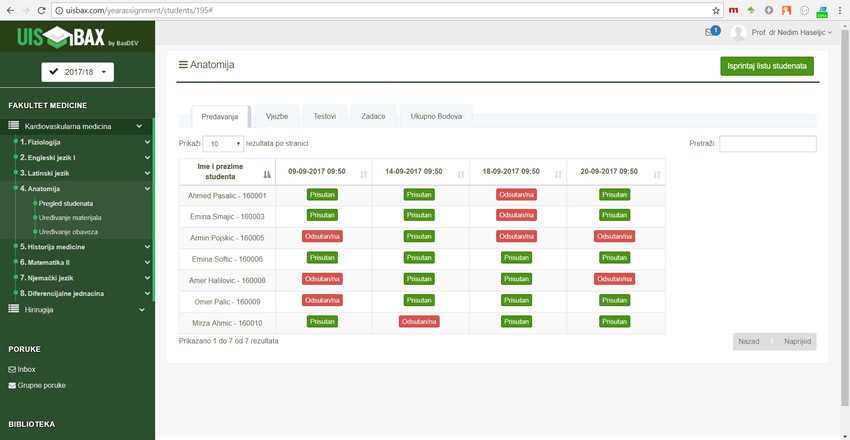Click the Nazad pagination button
This screenshot has width=850, height=440.
tap(749, 341)
